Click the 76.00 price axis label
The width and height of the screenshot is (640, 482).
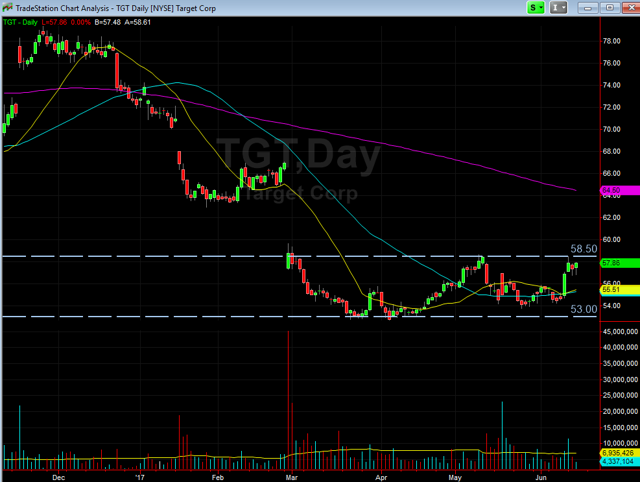pos(611,63)
